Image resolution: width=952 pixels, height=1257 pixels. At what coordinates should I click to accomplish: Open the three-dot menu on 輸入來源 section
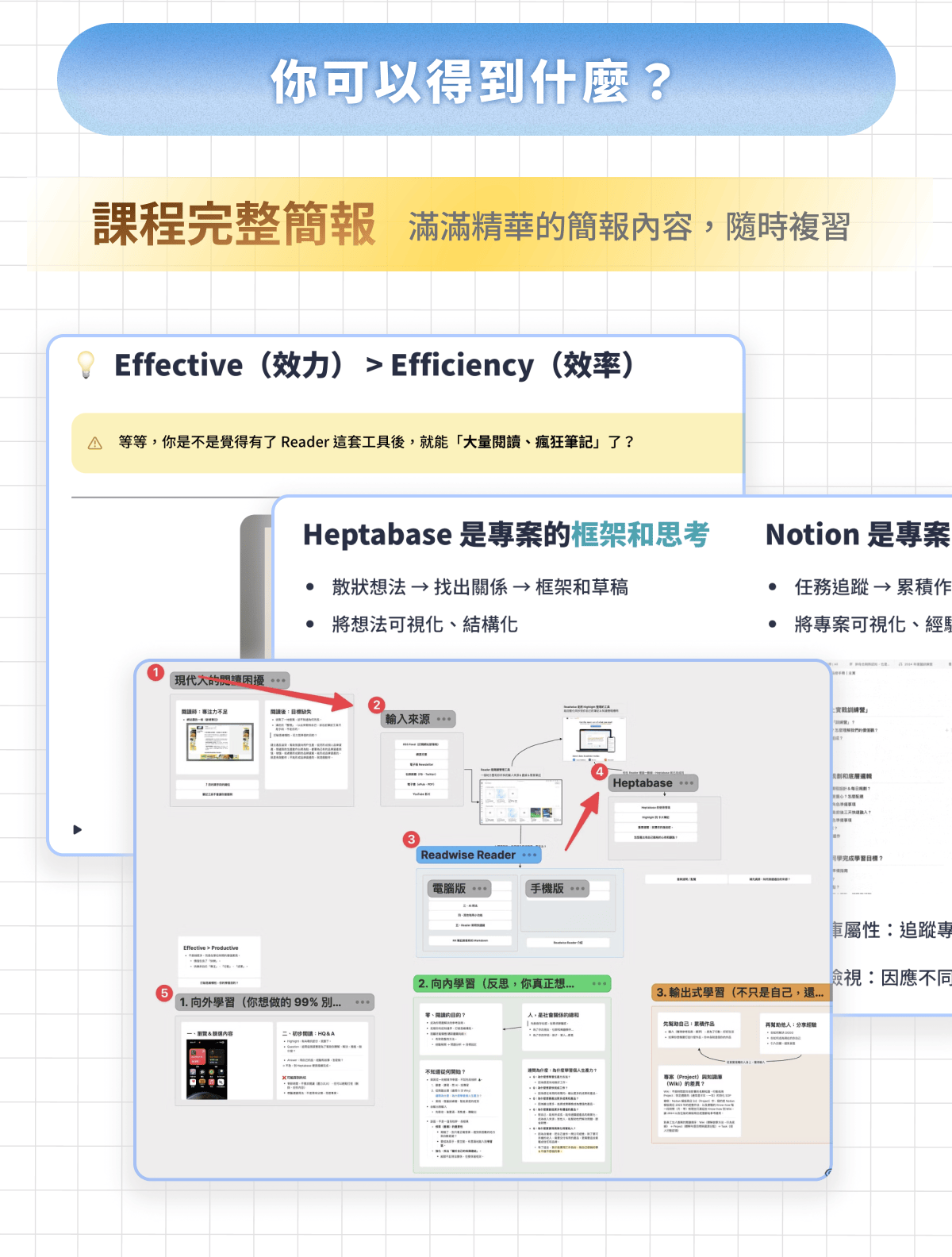(443, 719)
